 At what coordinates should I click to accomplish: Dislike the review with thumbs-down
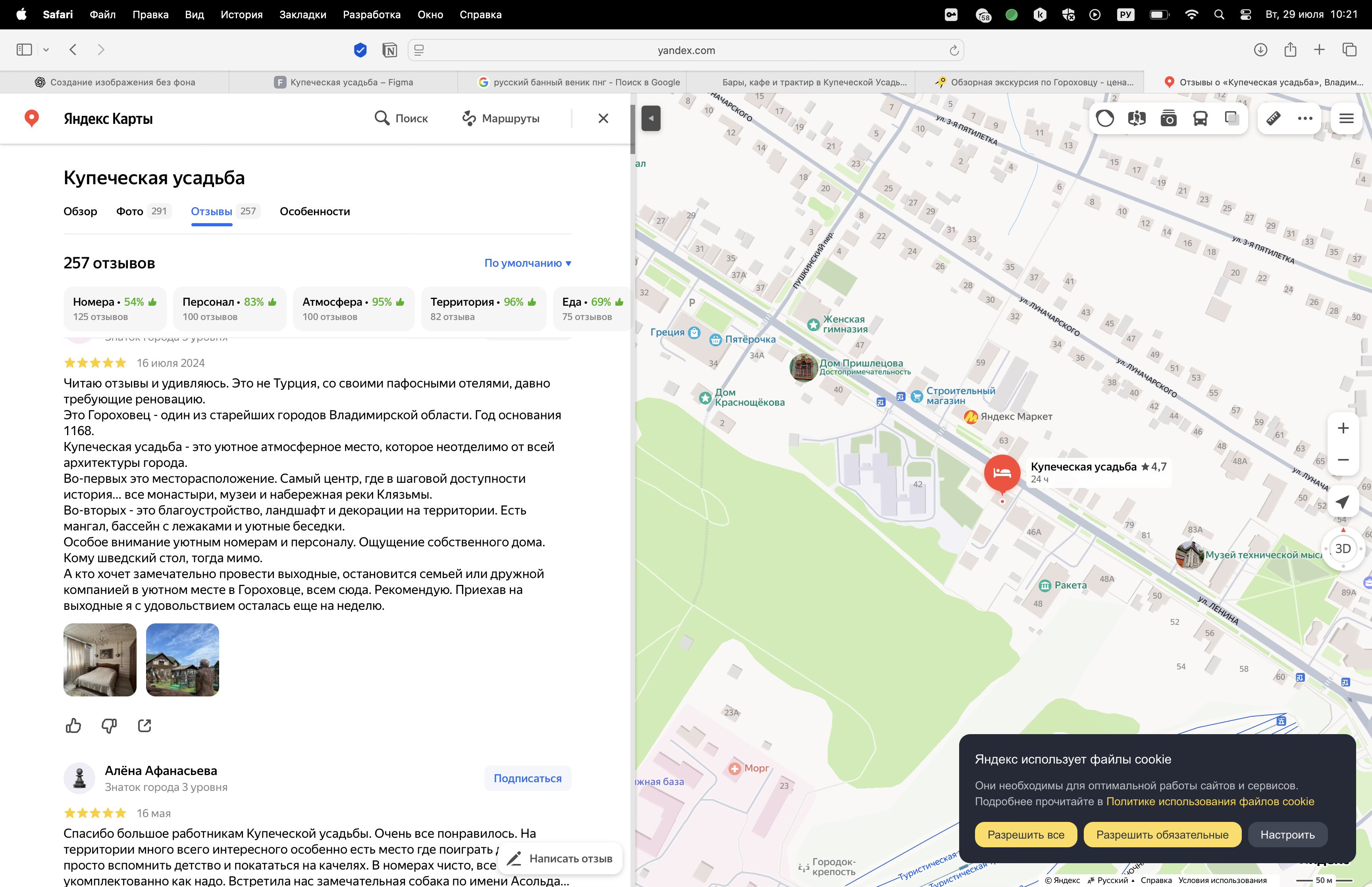click(x=109, y=726)
